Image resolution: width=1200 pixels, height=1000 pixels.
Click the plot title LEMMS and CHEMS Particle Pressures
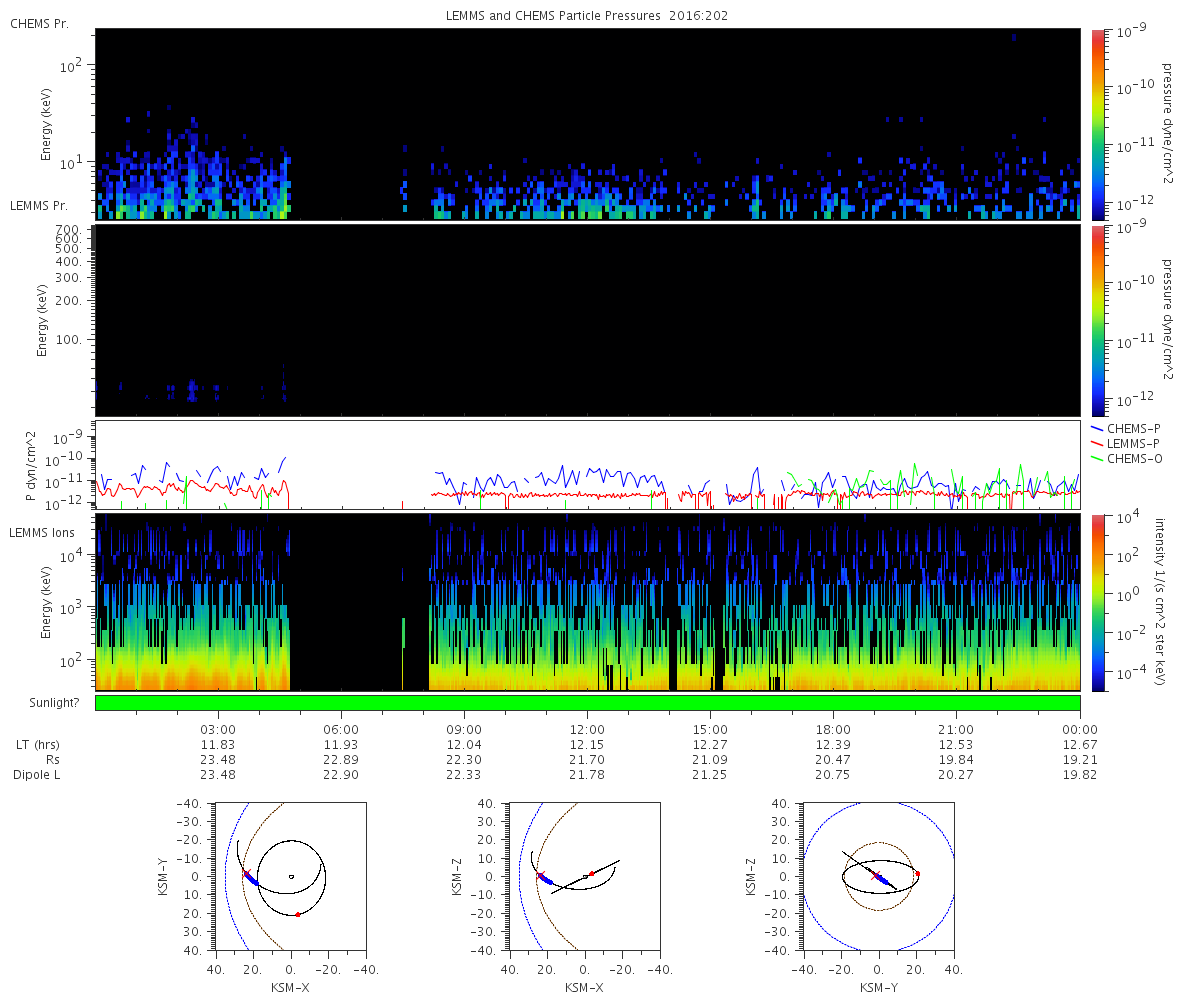click(x=586, y=16)
